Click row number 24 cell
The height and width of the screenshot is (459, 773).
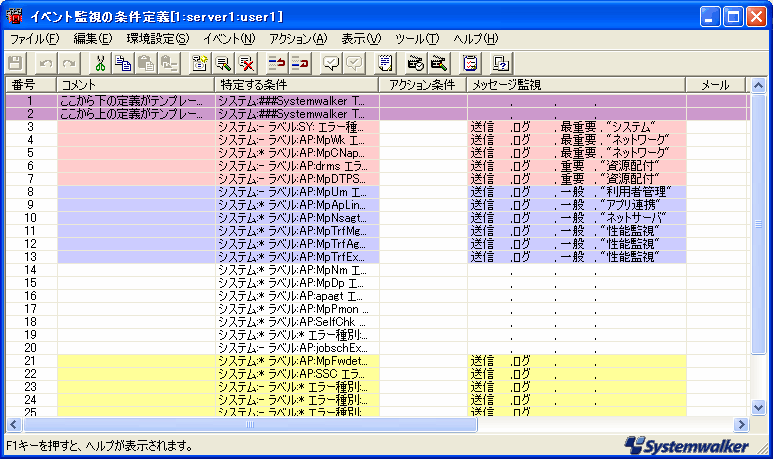click(x=31, y=400)
